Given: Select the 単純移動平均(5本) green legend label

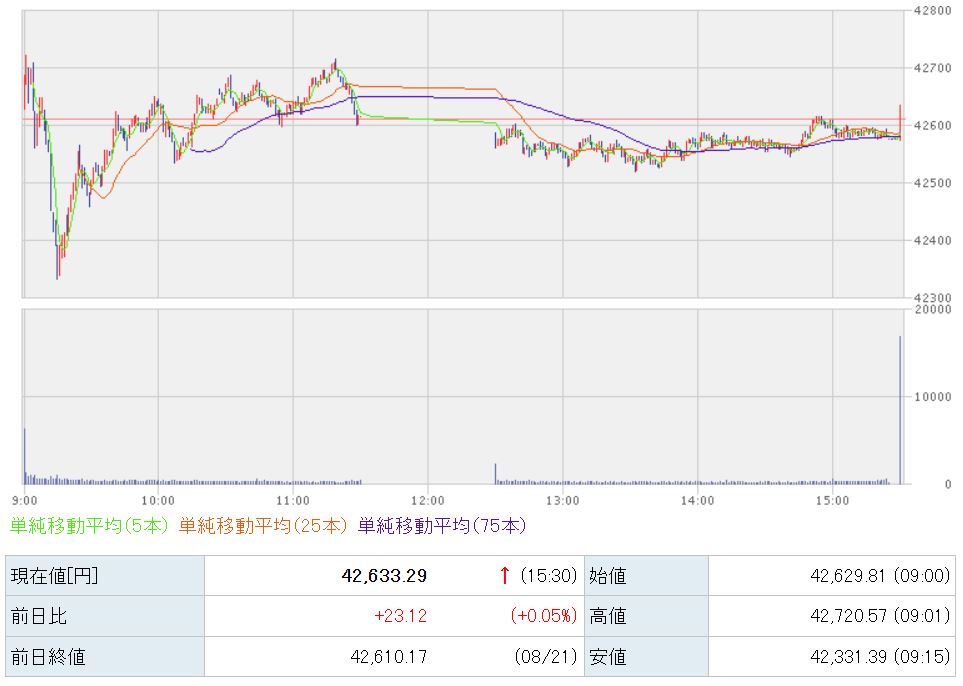Looking at the screenshot, I should point(89,526).
